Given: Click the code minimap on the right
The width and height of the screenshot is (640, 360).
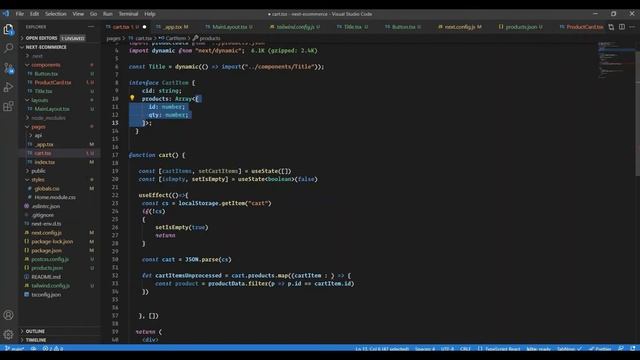Looking at the screenshot, I should point(616,59).
